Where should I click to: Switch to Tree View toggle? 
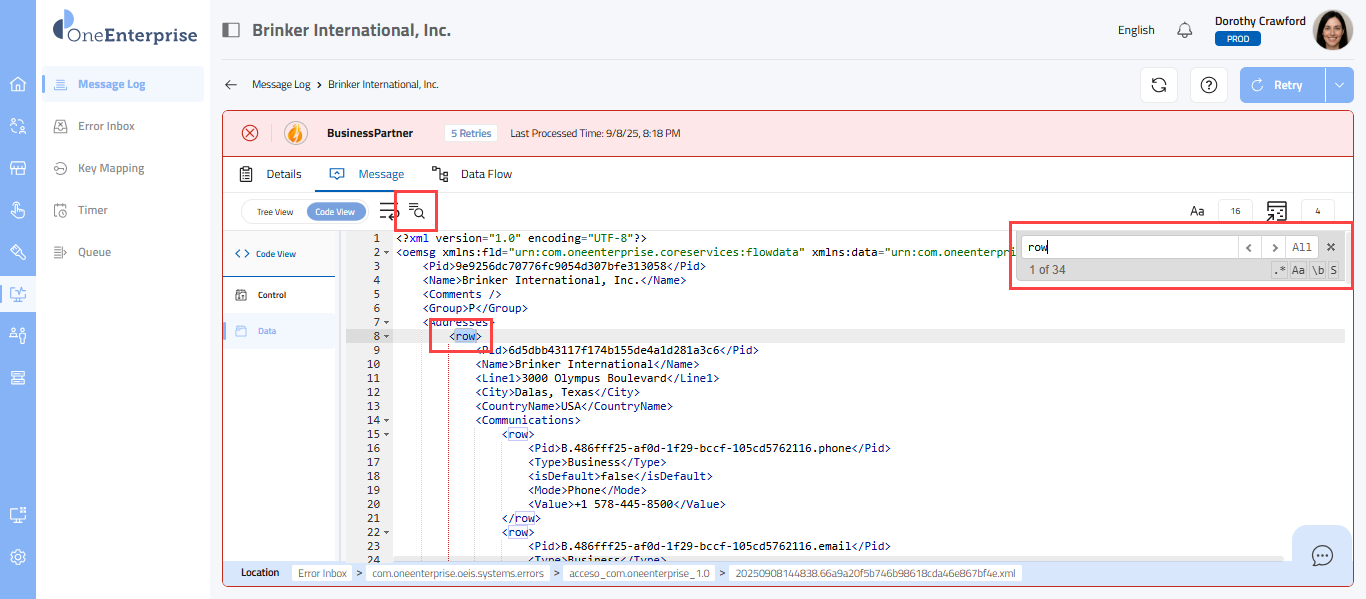(275, 212)
